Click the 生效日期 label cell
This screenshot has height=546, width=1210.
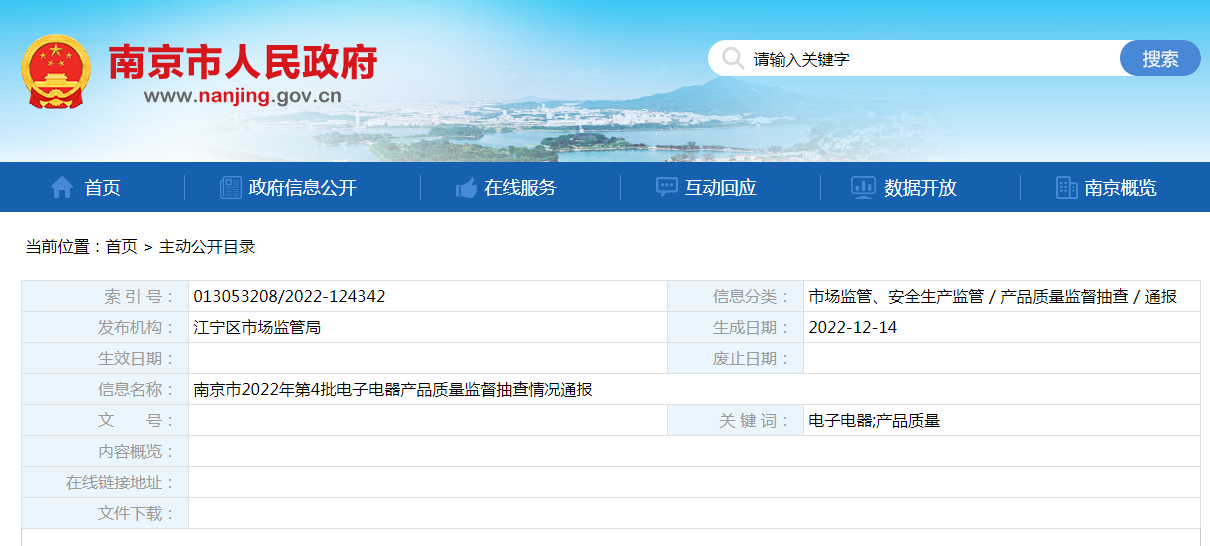click(x=105, y=358)
